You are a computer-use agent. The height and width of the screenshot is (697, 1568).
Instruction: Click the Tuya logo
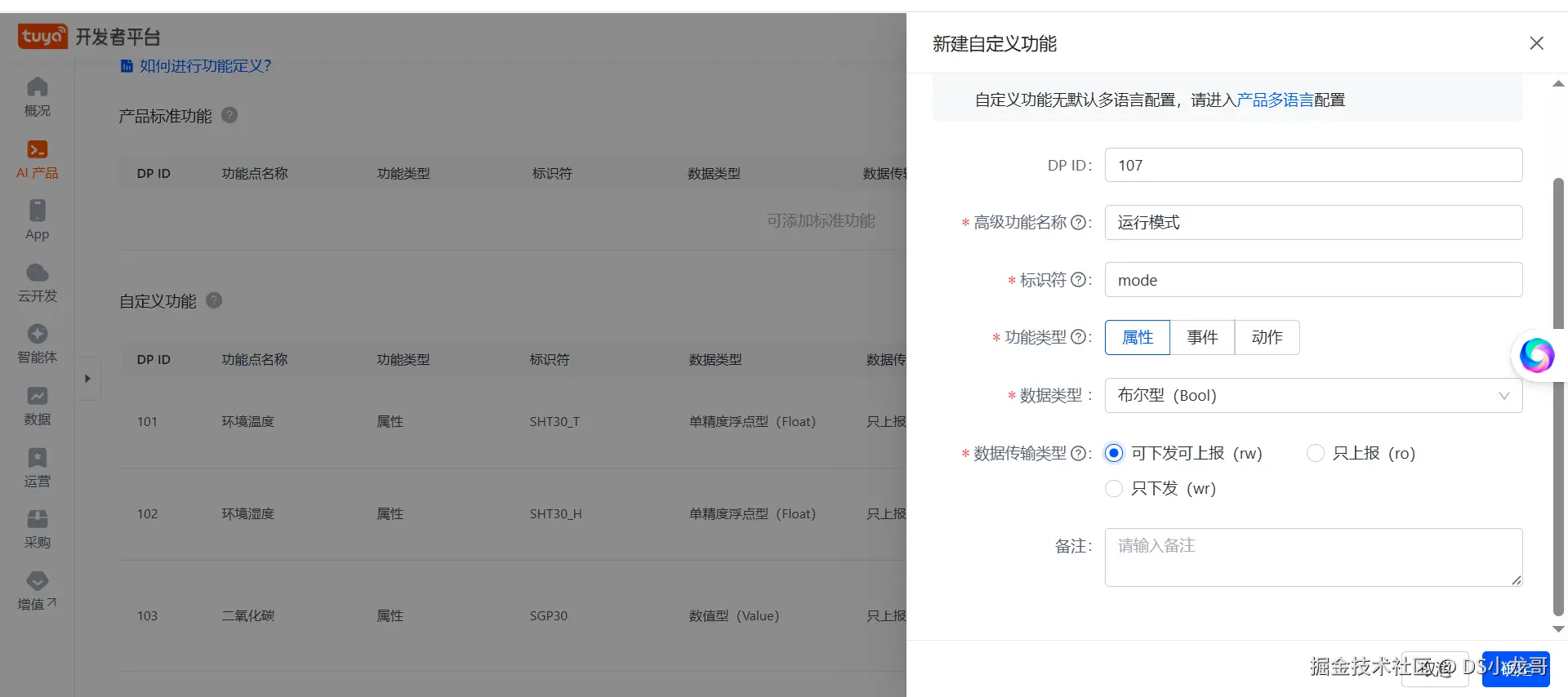point(42,36)
